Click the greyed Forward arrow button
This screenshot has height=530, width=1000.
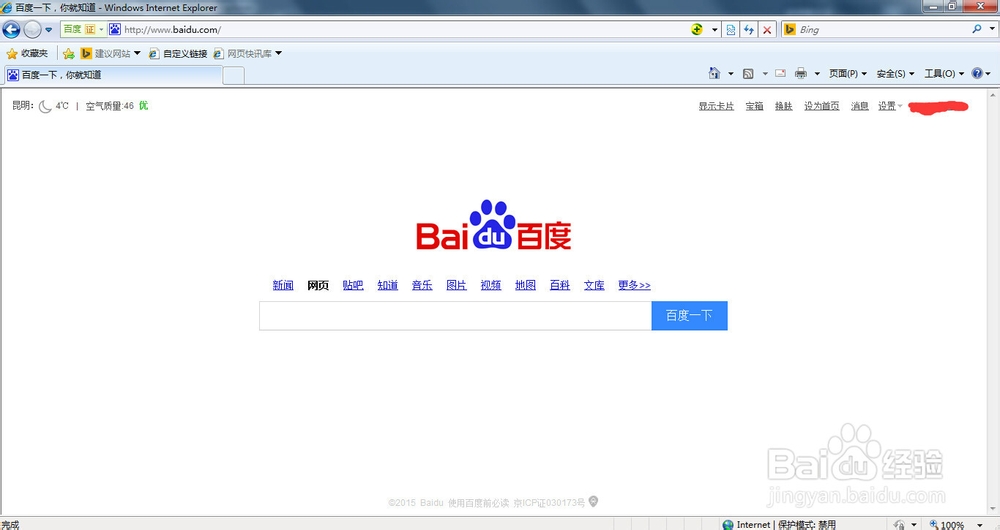tap(32, 29)
